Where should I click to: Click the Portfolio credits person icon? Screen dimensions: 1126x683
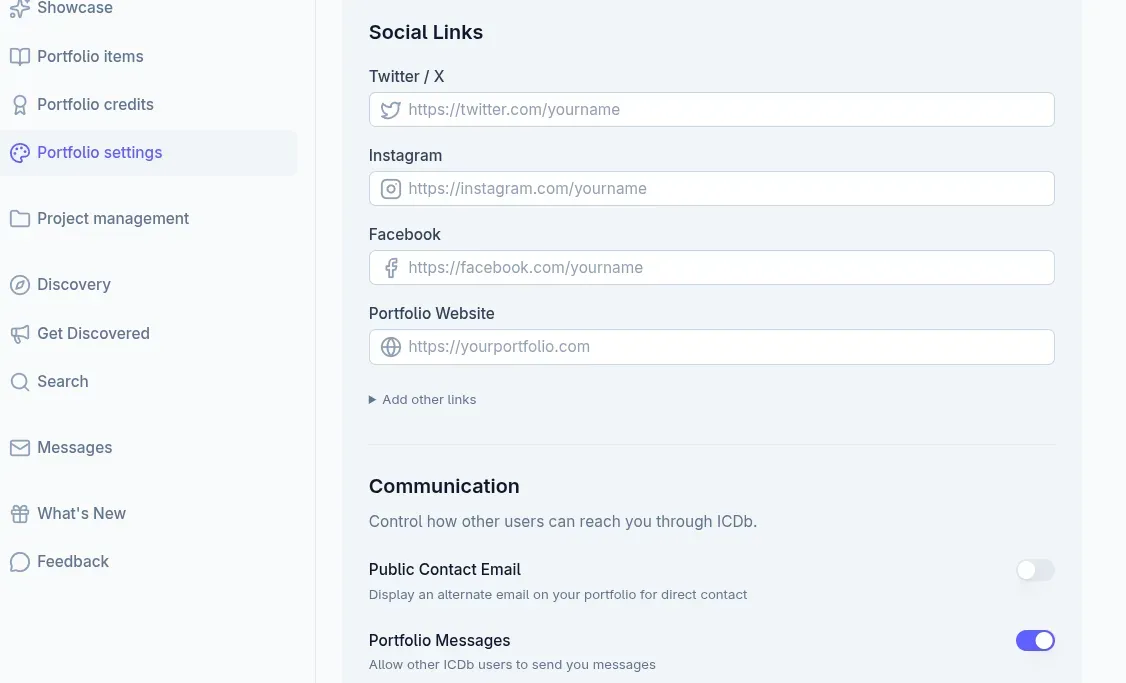pos(20,104)
